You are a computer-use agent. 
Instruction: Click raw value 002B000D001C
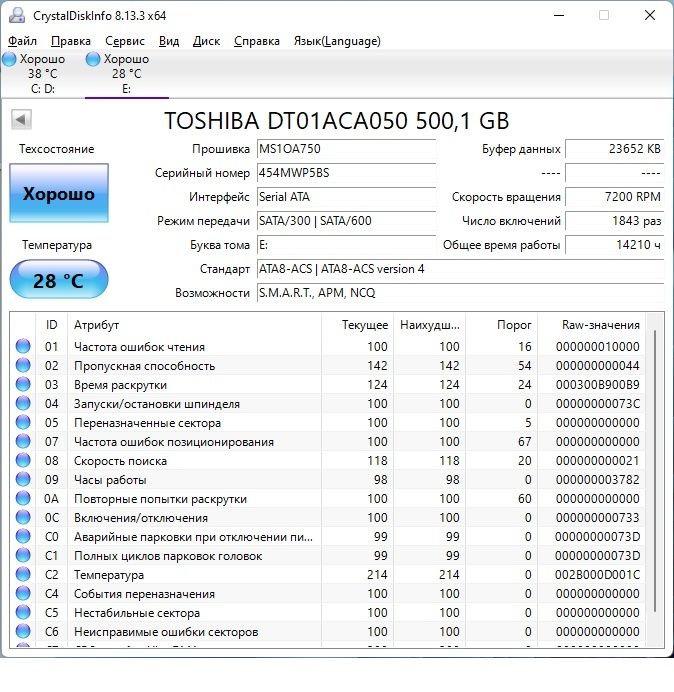tap(598, 575)
